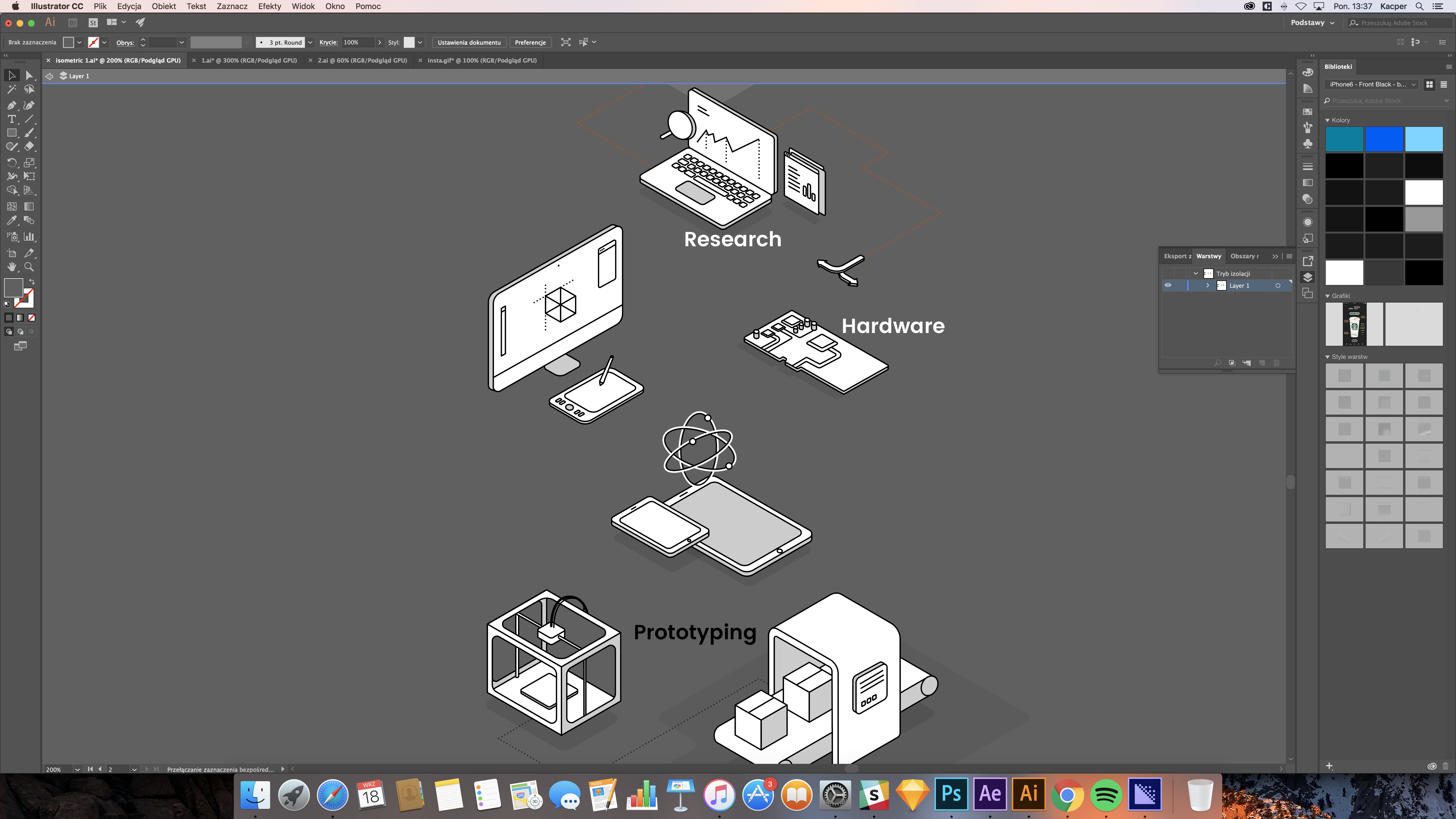This screenshot has height=819, width=1456.
Task: Select the Magic Wand tool
Action: click(x=11, y=89)
